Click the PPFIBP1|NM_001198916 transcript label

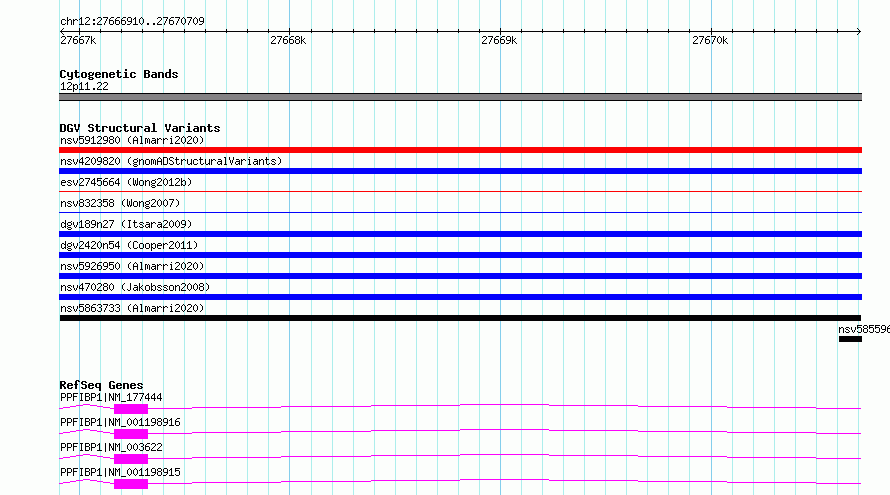click(x=120, y=422)
